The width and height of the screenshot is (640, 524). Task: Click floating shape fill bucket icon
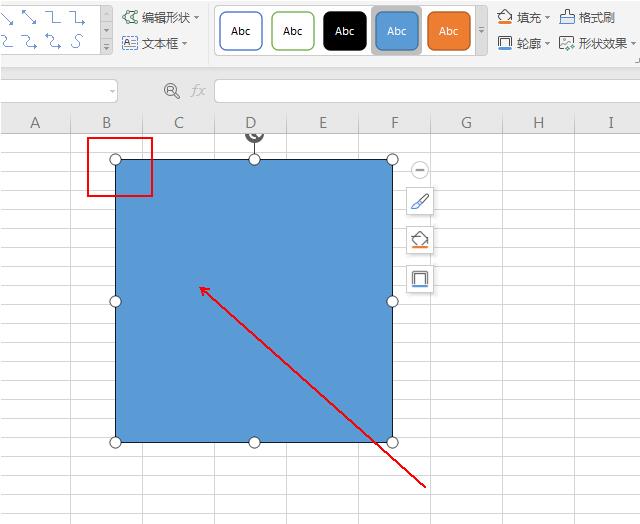tap(420, 240)
